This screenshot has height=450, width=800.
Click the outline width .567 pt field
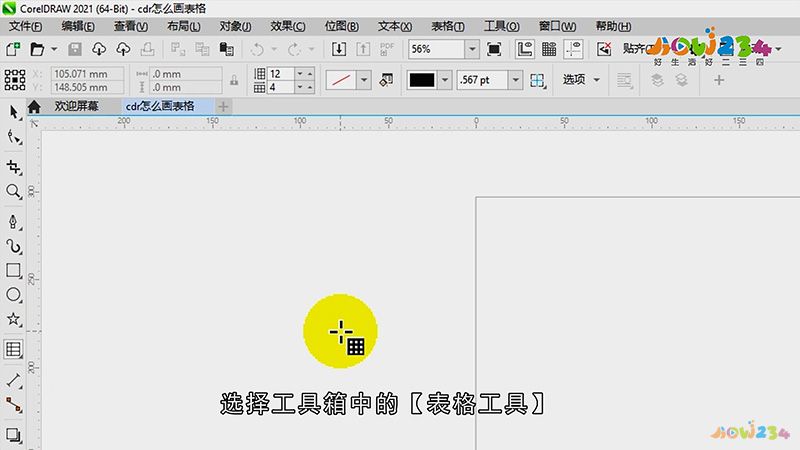pyautogui.click(x=482, y=80)
